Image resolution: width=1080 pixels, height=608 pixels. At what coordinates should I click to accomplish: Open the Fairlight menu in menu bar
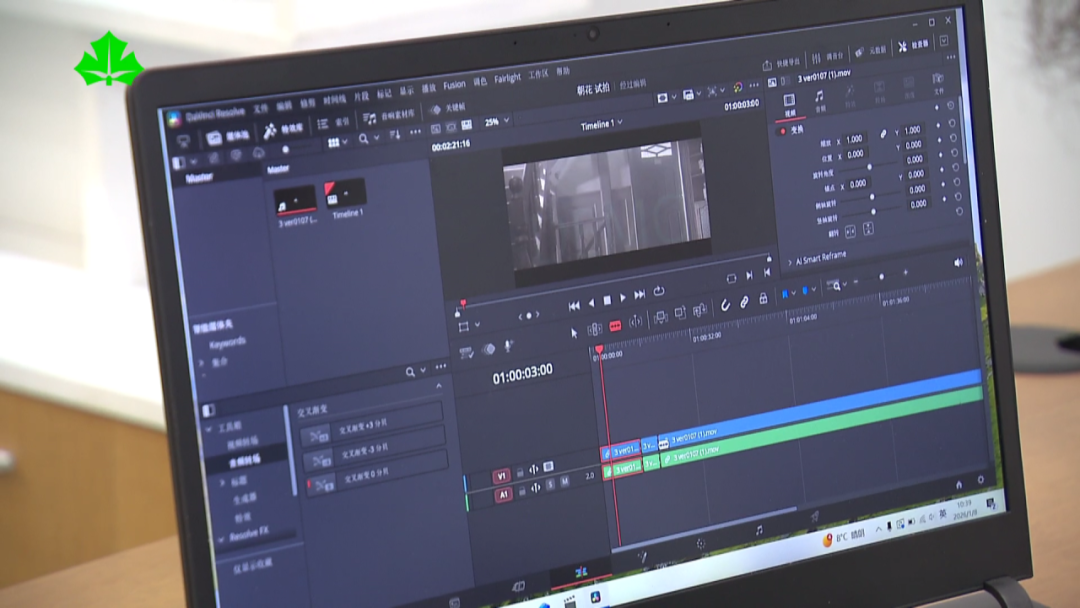(x=507, y=79)
